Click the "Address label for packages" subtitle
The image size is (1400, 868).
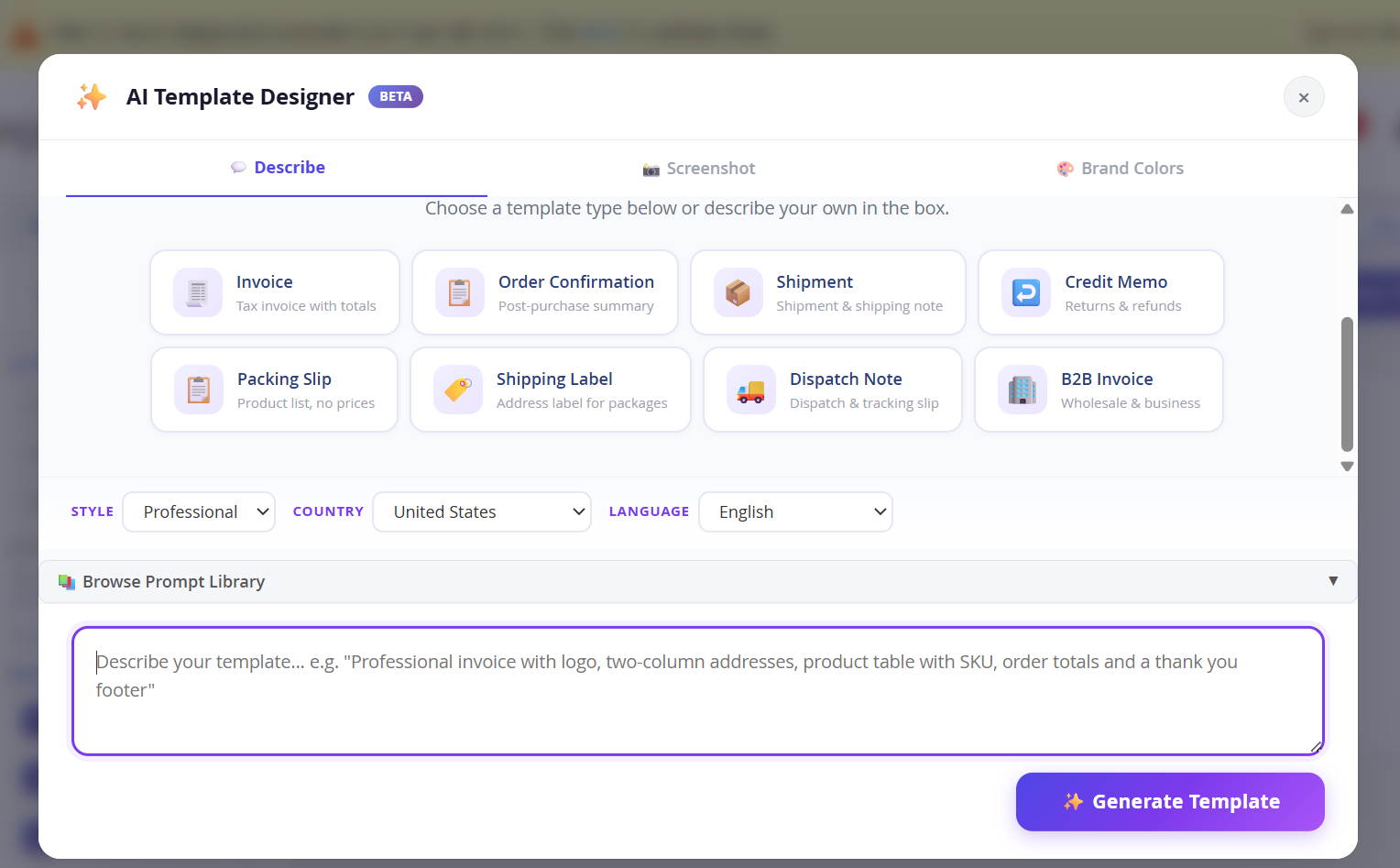[x=582, y=403]
